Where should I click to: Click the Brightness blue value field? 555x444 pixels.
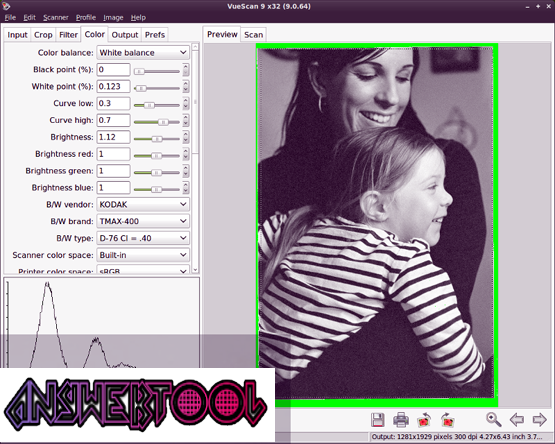tap(113, 188)
